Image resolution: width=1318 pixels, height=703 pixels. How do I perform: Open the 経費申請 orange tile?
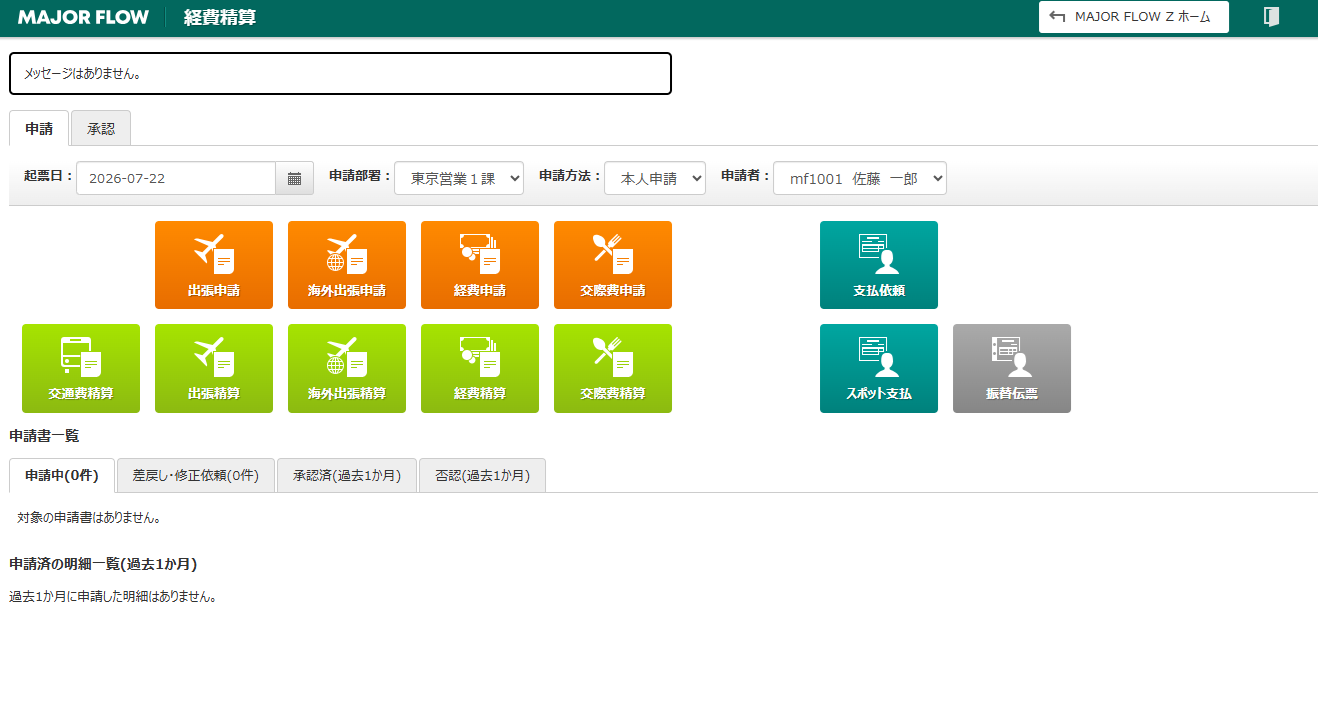480,265
